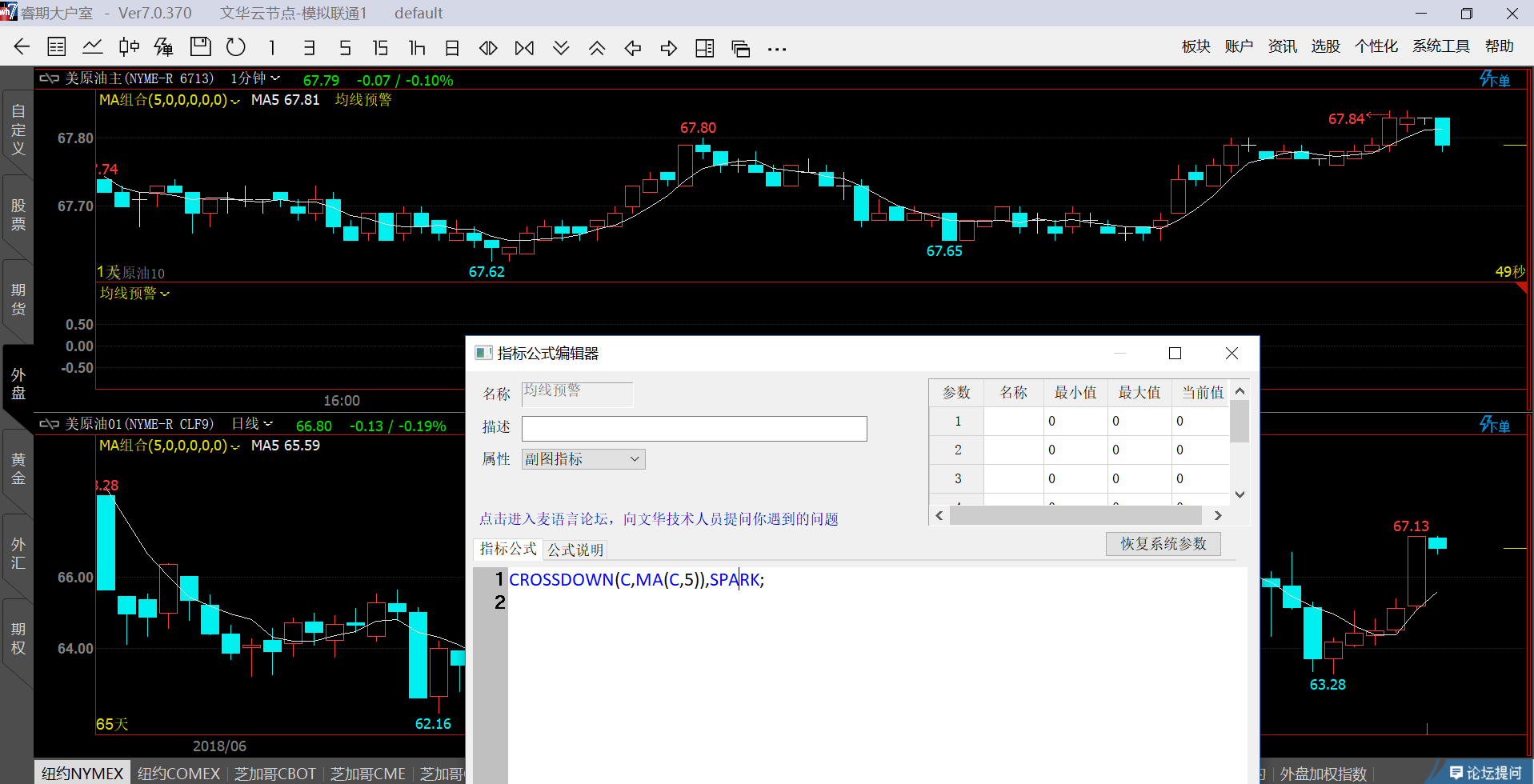The height and width of the screenshot is (784, 1534).
Task: Click the refresh circular arrow icon
Action: [235, 47]
